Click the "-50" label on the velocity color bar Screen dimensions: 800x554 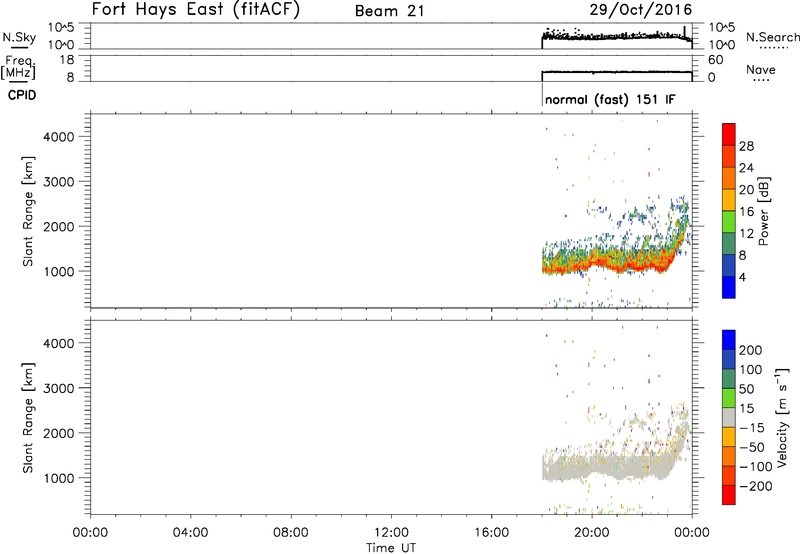tap(752, 447)
